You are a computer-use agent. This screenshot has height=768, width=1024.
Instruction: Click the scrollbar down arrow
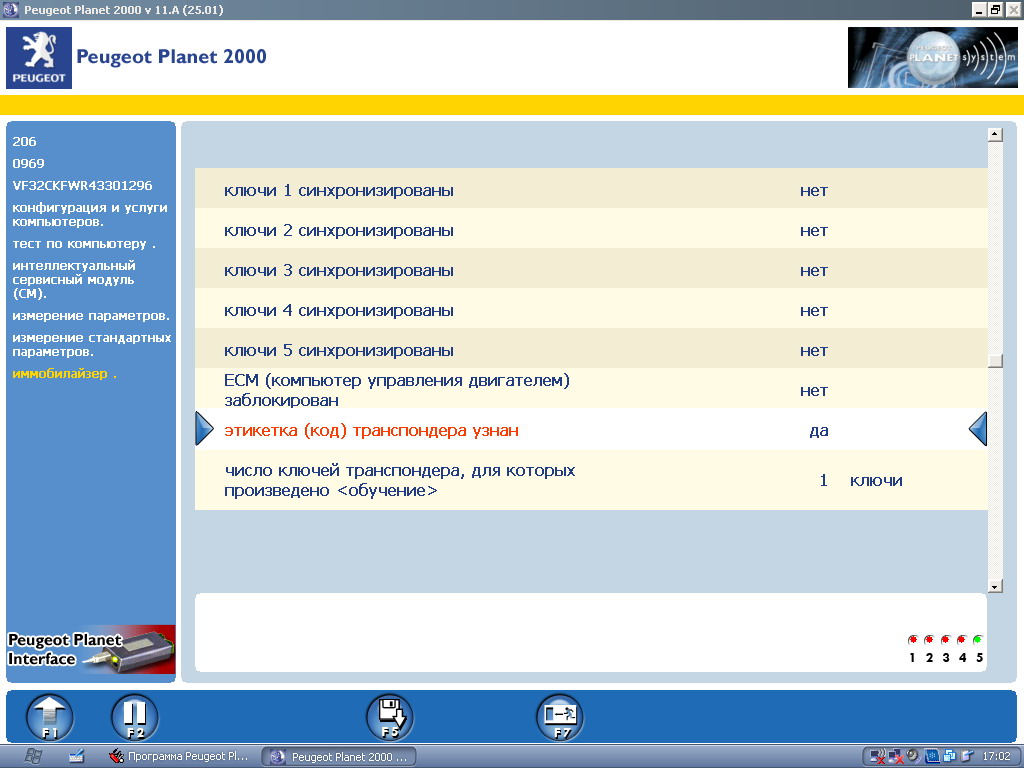pos(995,586)
